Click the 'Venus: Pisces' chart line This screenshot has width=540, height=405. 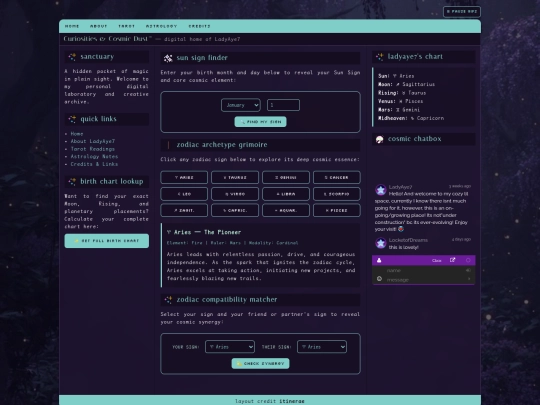[x=401, y=101]
